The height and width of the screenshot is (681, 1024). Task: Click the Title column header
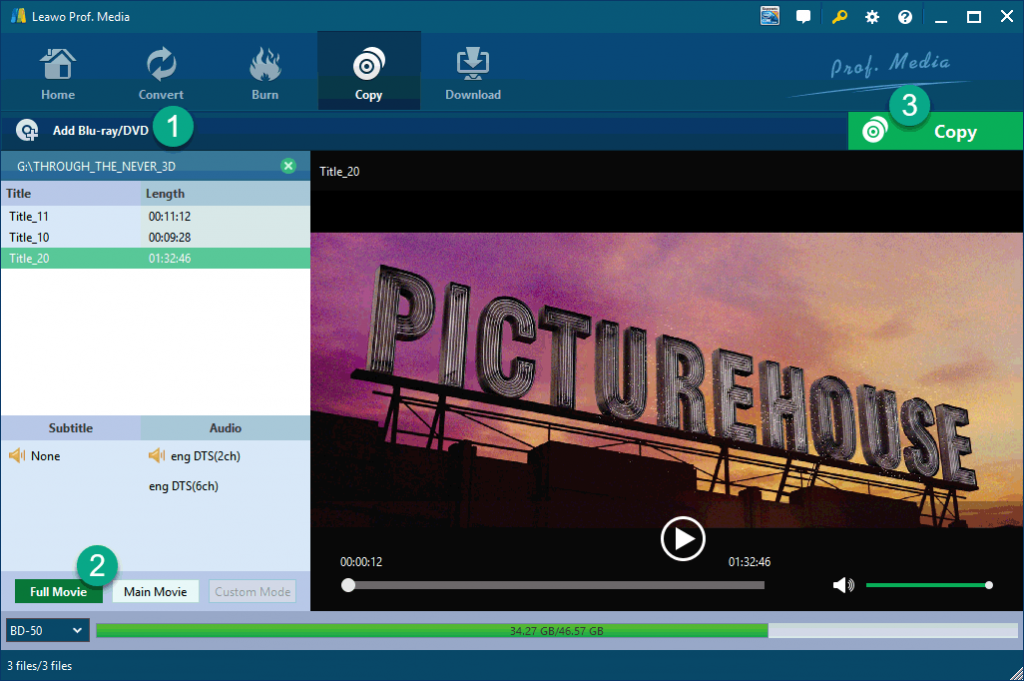(x=71, y=193)
